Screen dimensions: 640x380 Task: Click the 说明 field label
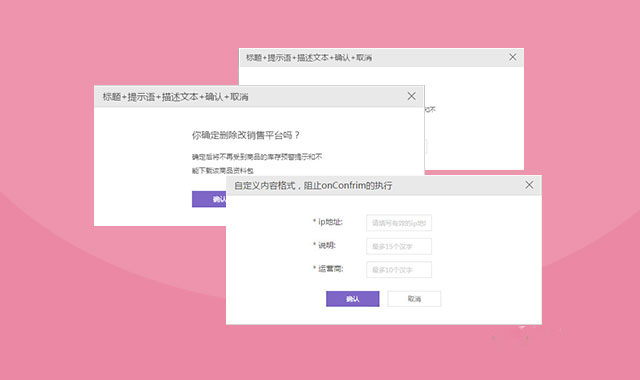(x=324, y=245)
